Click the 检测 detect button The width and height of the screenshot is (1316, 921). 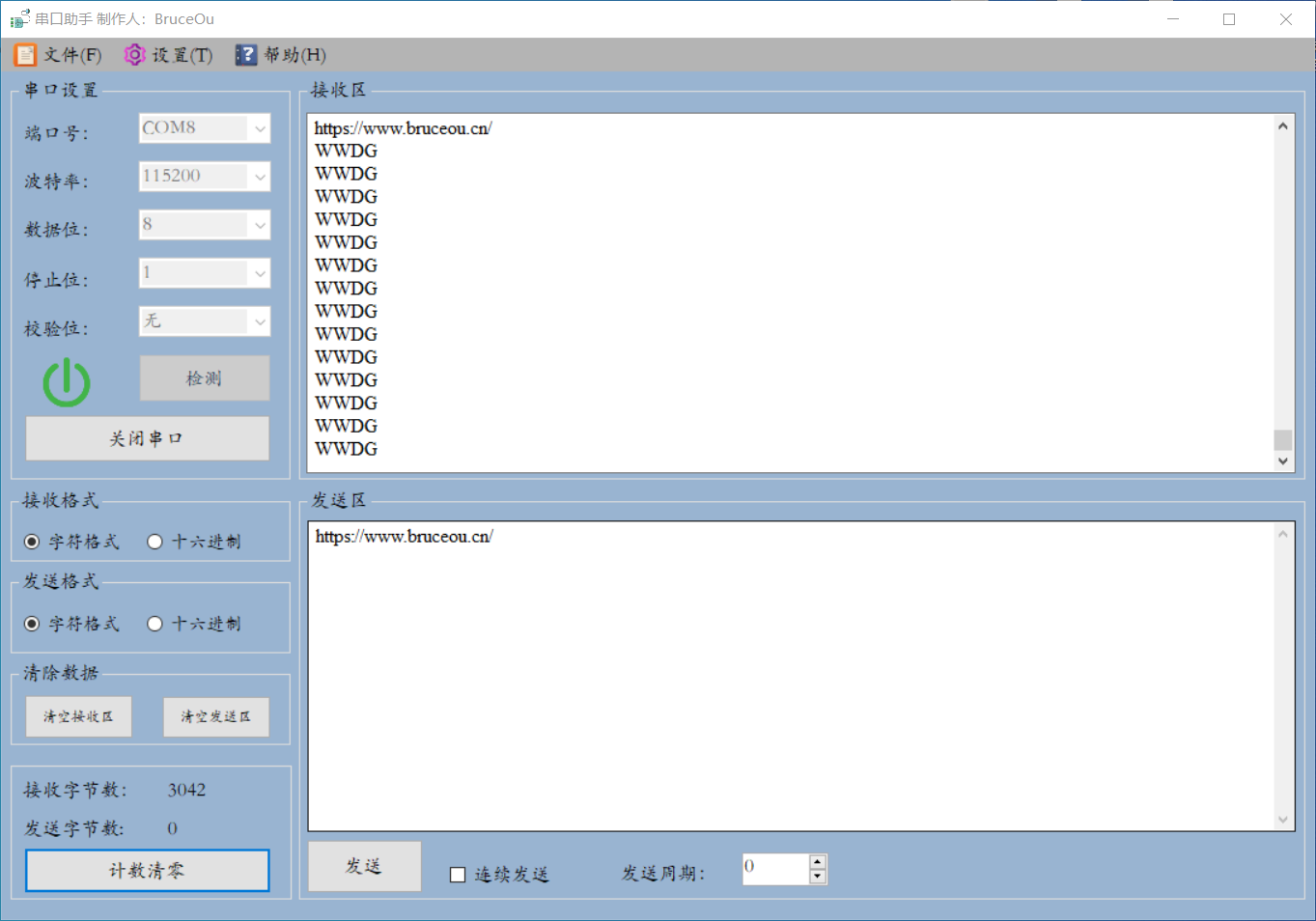[205, 378]
